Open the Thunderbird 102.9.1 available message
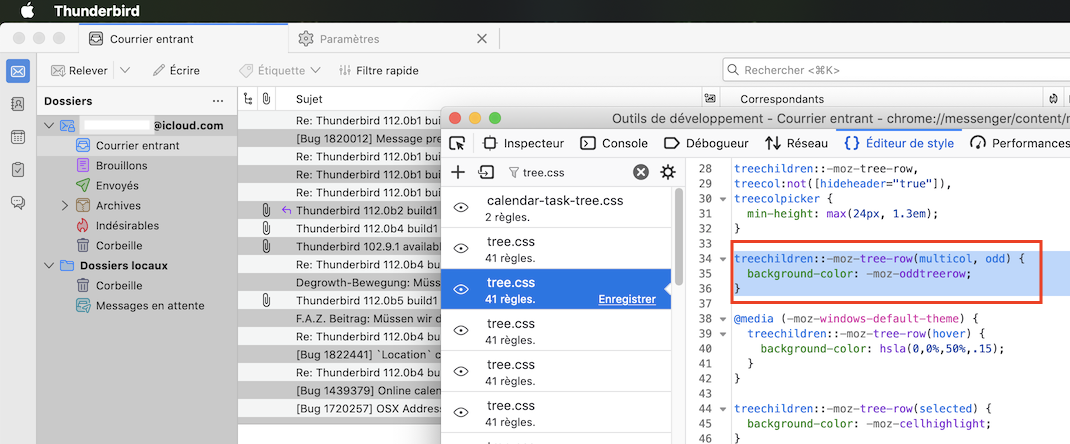Viewport: 1070px width, 444px height. [x=340, y=246]
